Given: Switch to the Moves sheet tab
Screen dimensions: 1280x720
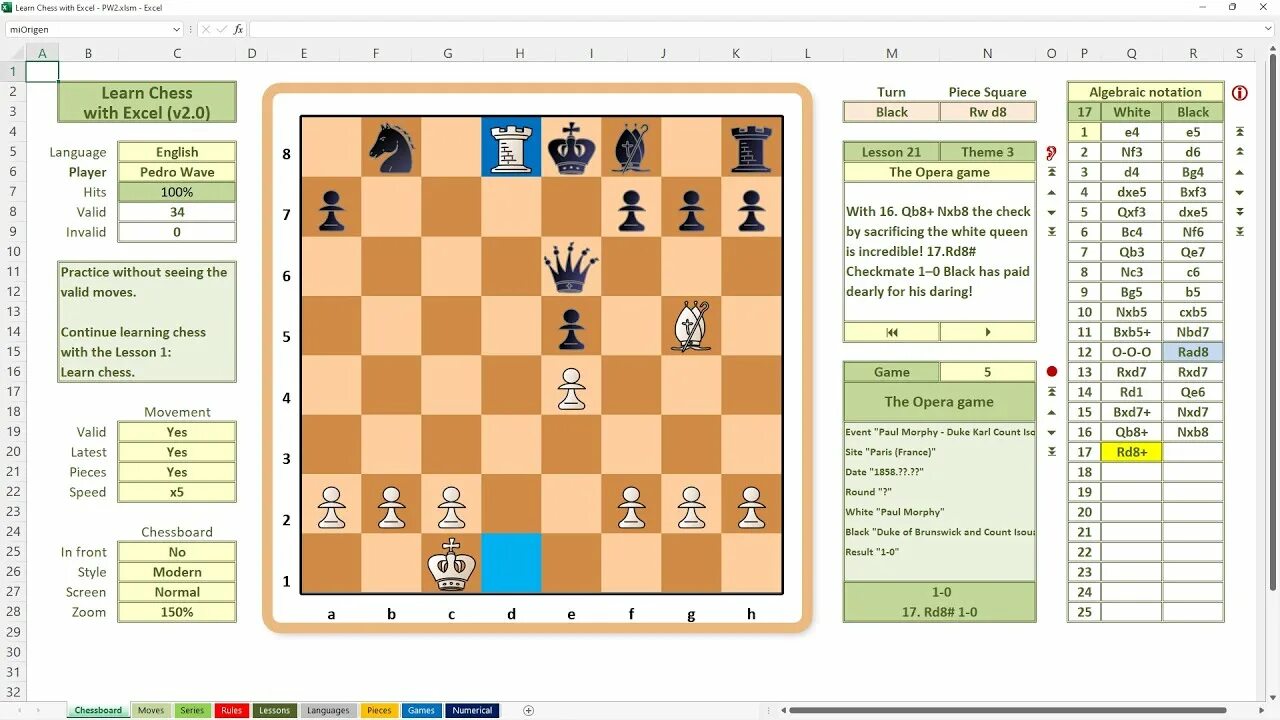Looking at the screenshot, I should point(151,711).
